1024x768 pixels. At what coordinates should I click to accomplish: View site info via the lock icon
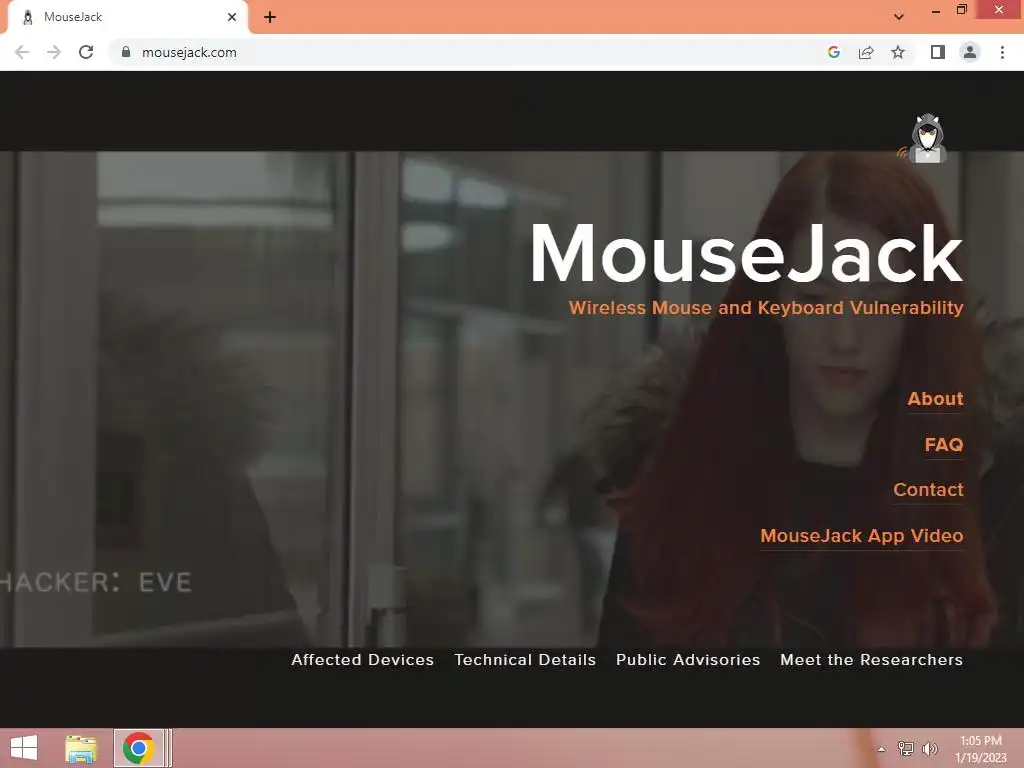click(x=126, y=52)
